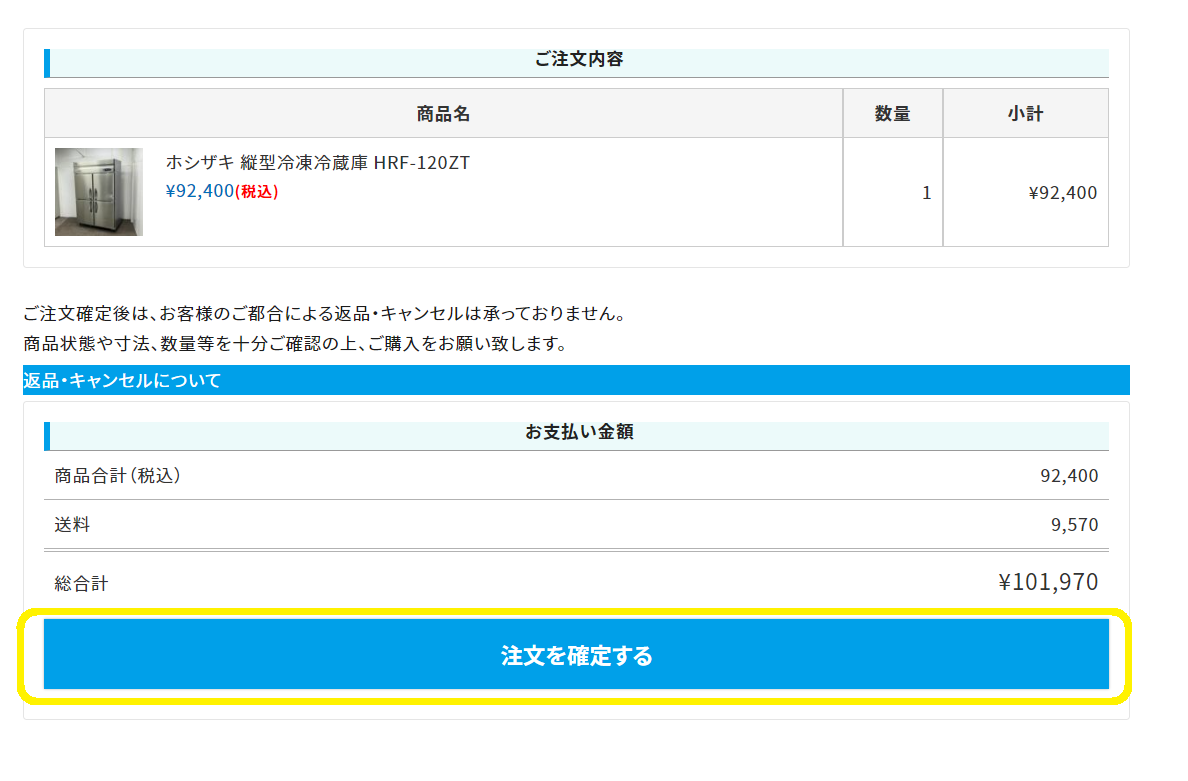The width and height of the screenshot is (1188, 781).
Task: Click the no-returns notice text after order confirmation
Action: pos(324,314)
